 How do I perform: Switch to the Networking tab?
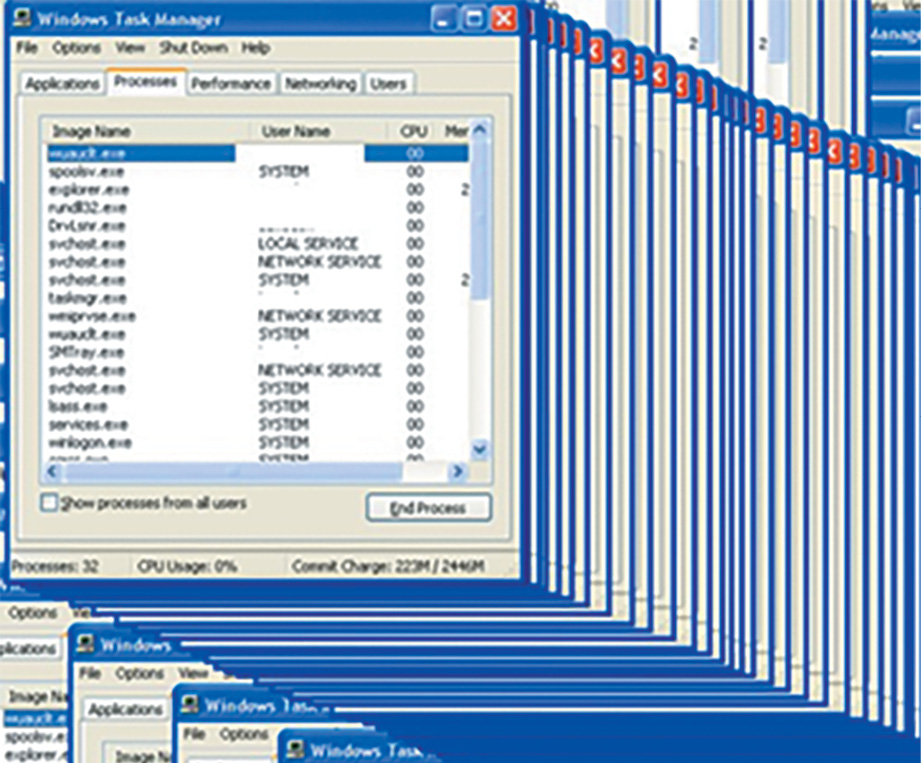click(320, 84)
